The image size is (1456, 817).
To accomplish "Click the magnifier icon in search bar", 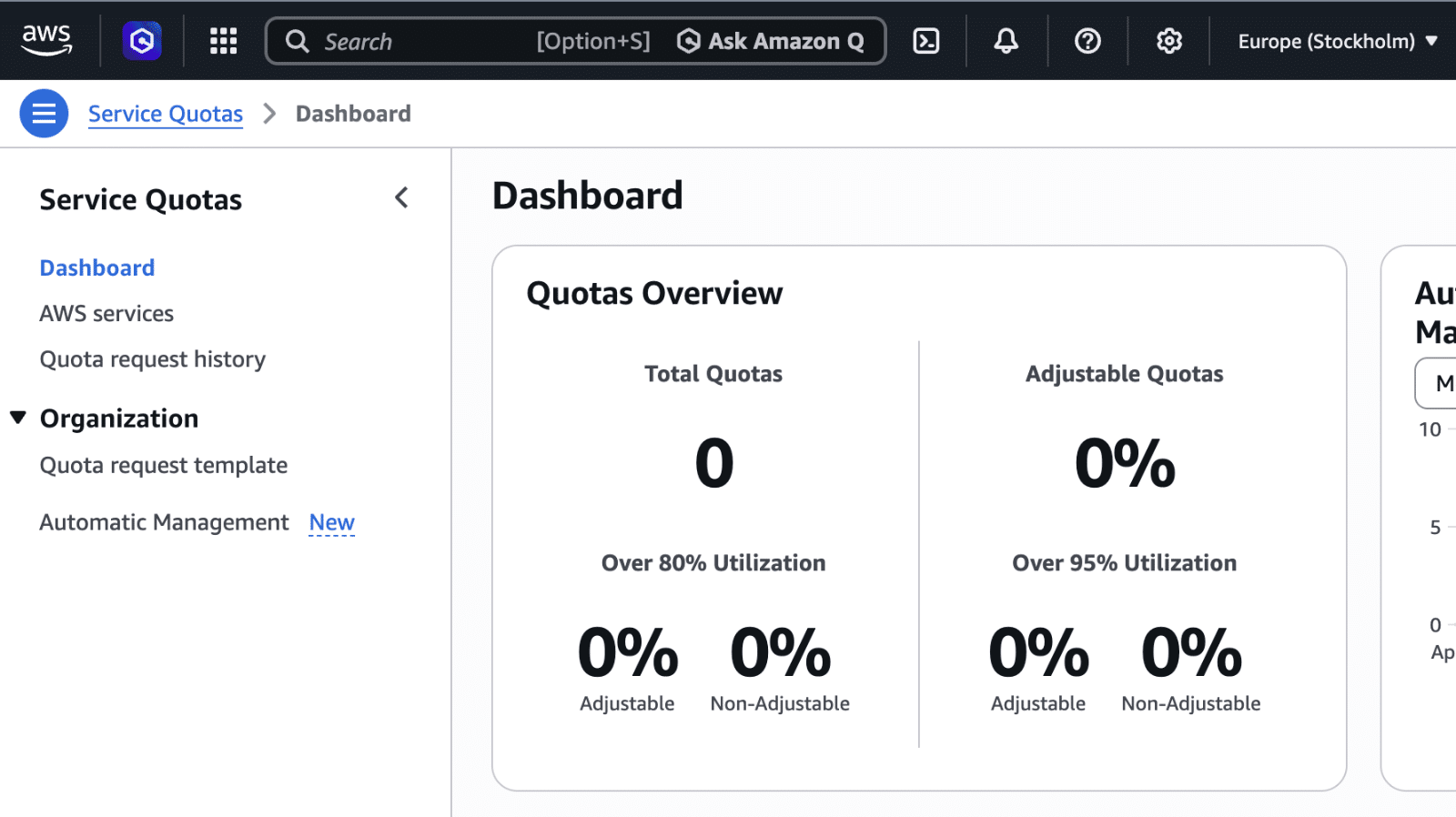I will click(x=297, y=41).
